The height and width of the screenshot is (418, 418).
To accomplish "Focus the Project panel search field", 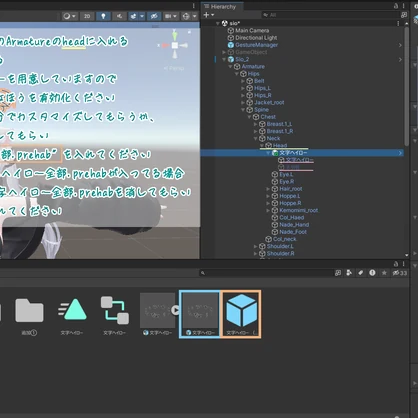I will pyautogui.click(x=266, y=273).
